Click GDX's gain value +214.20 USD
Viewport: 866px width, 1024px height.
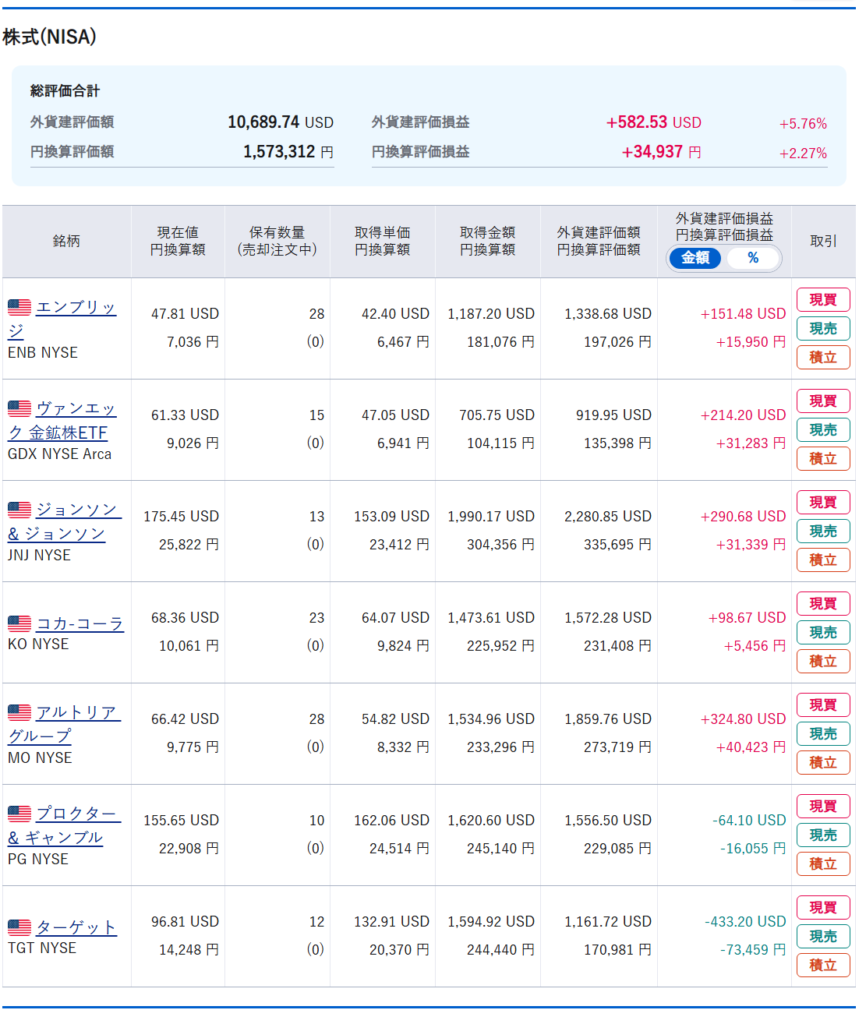tap(743, 415)
